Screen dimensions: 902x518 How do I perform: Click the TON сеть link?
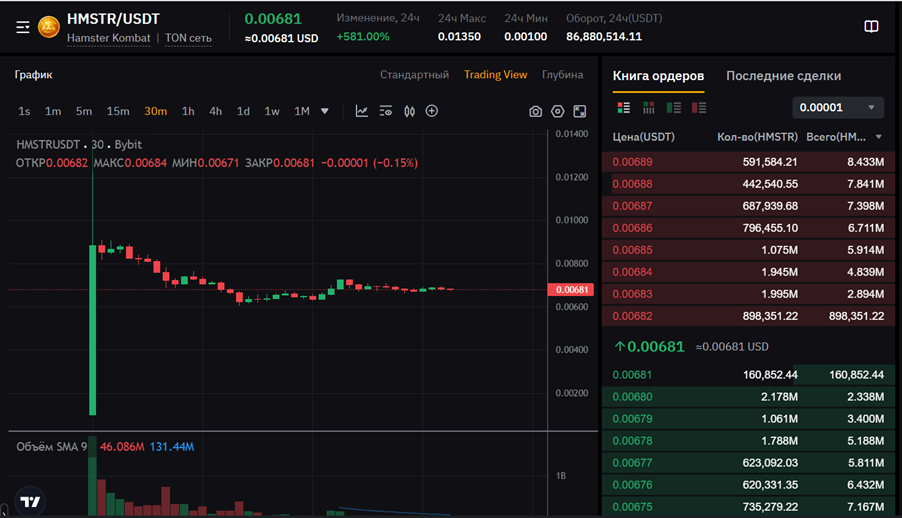coord(188,38)
